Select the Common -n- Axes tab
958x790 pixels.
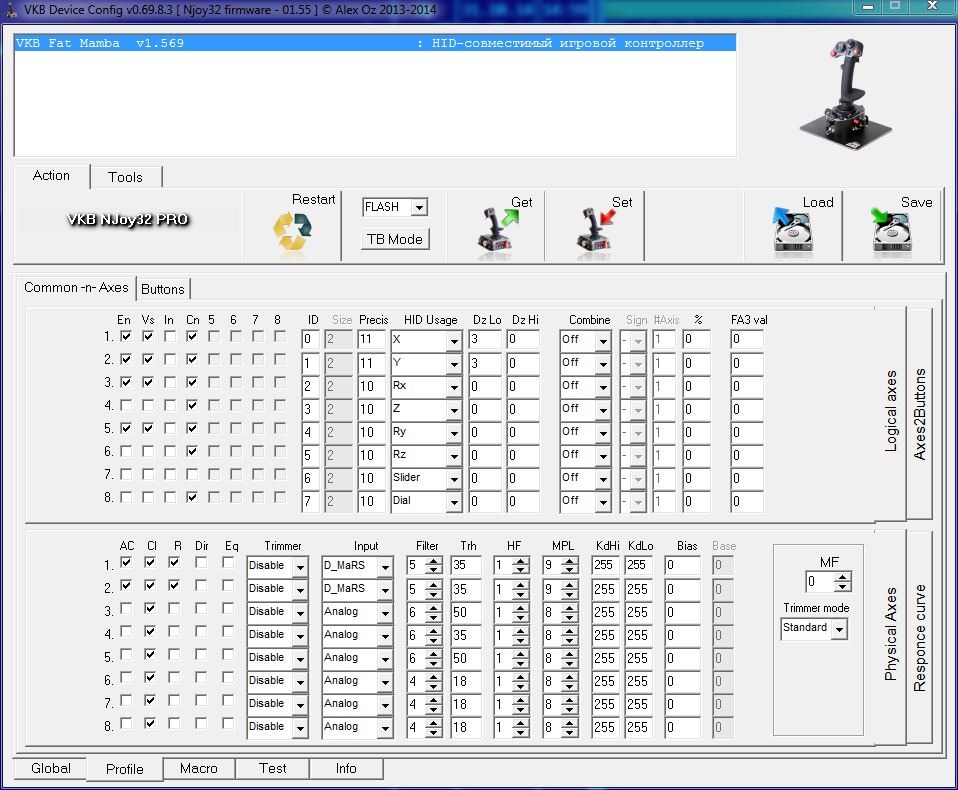click(76, 287)
